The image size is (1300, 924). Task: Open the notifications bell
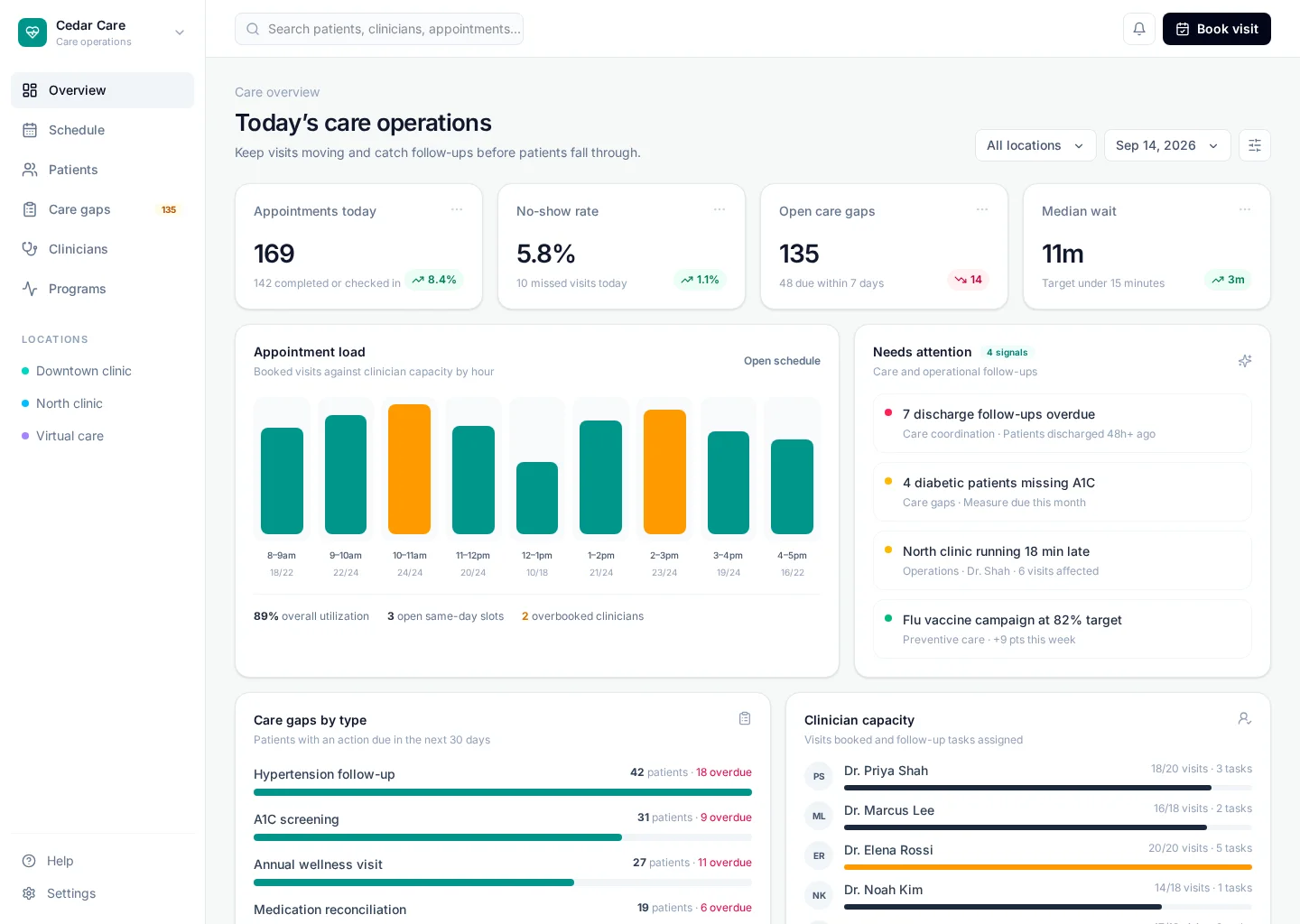click(1139, 29)
